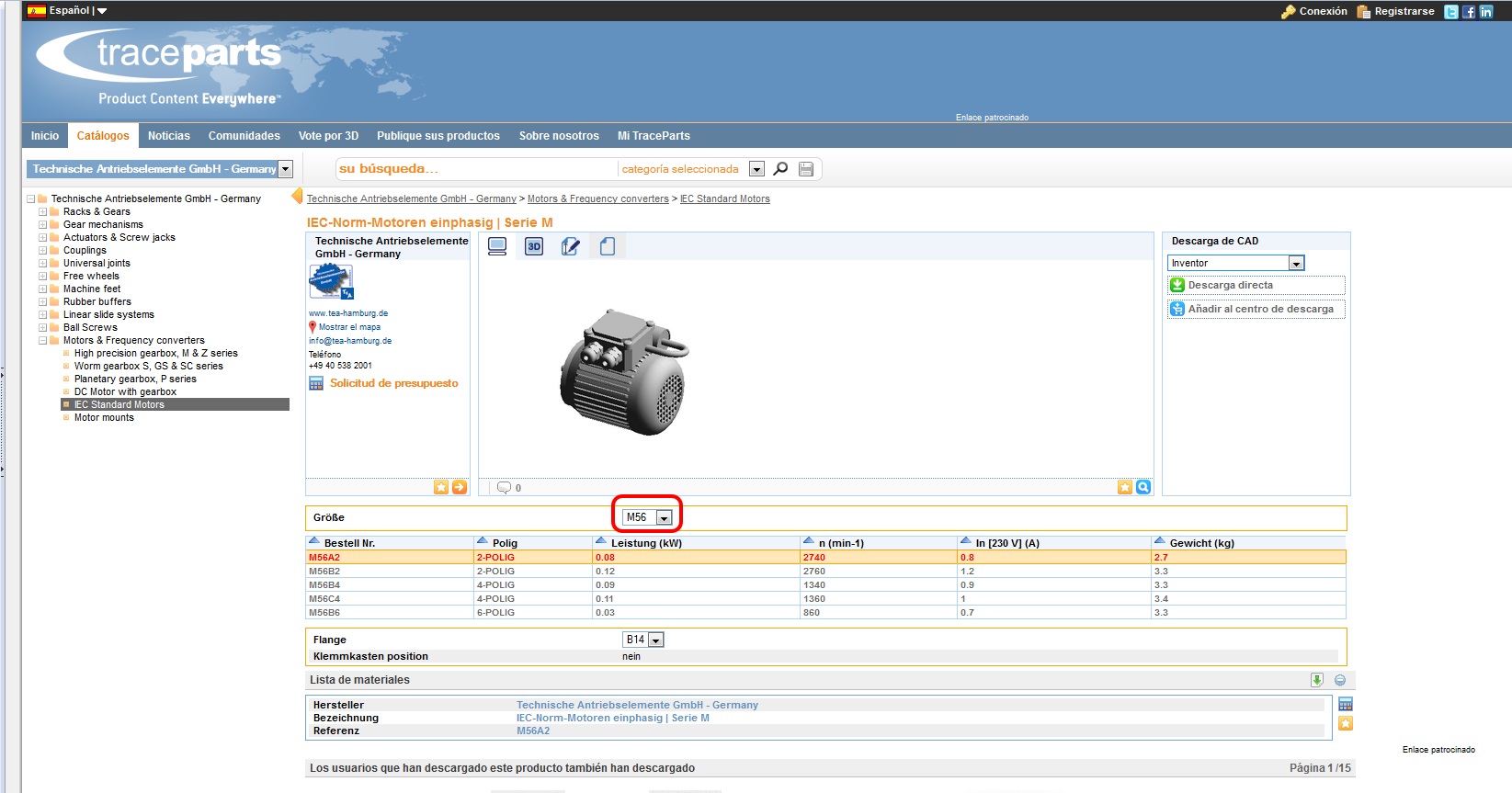Click the save search floppy icon
The width and height of the screenshot is (1512, 793).
coord(806,168)
